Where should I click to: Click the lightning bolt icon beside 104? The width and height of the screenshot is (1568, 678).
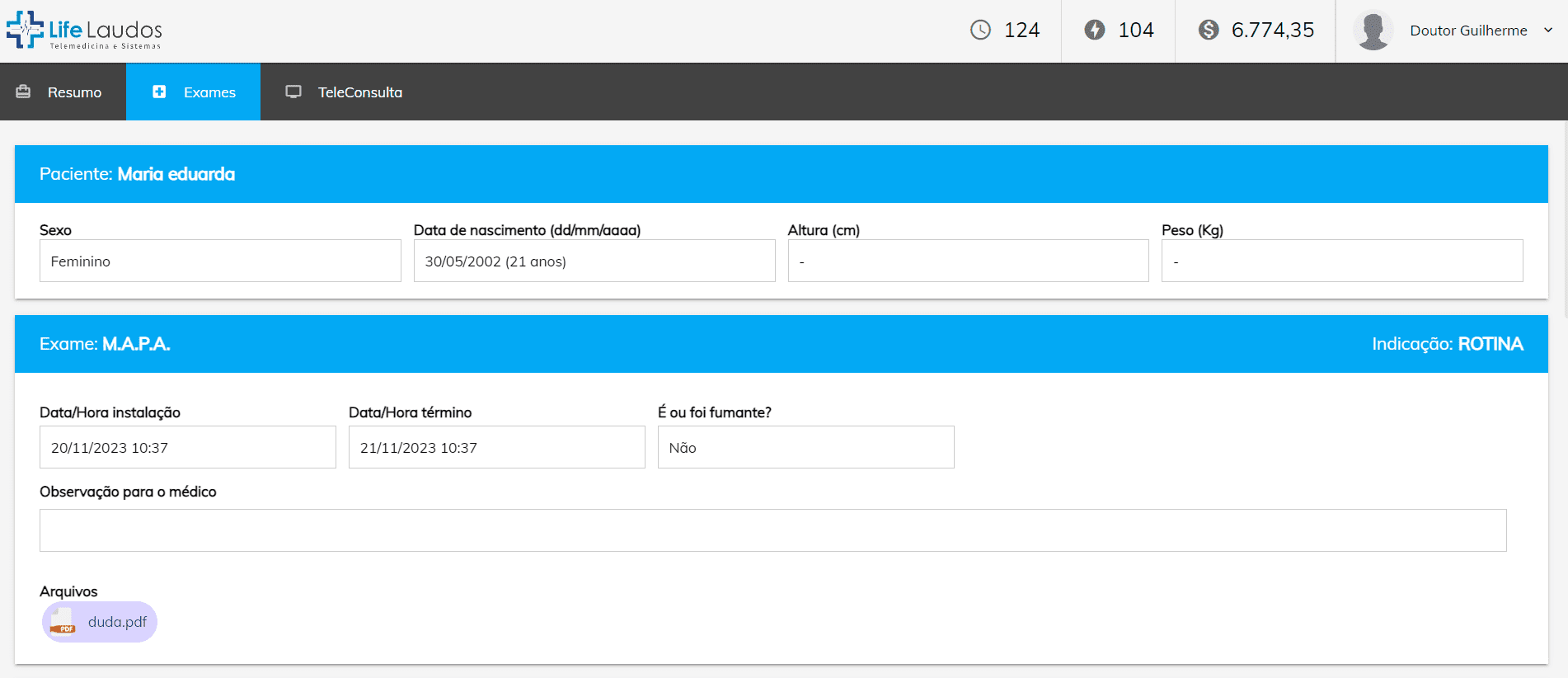tap(1094, 31)
